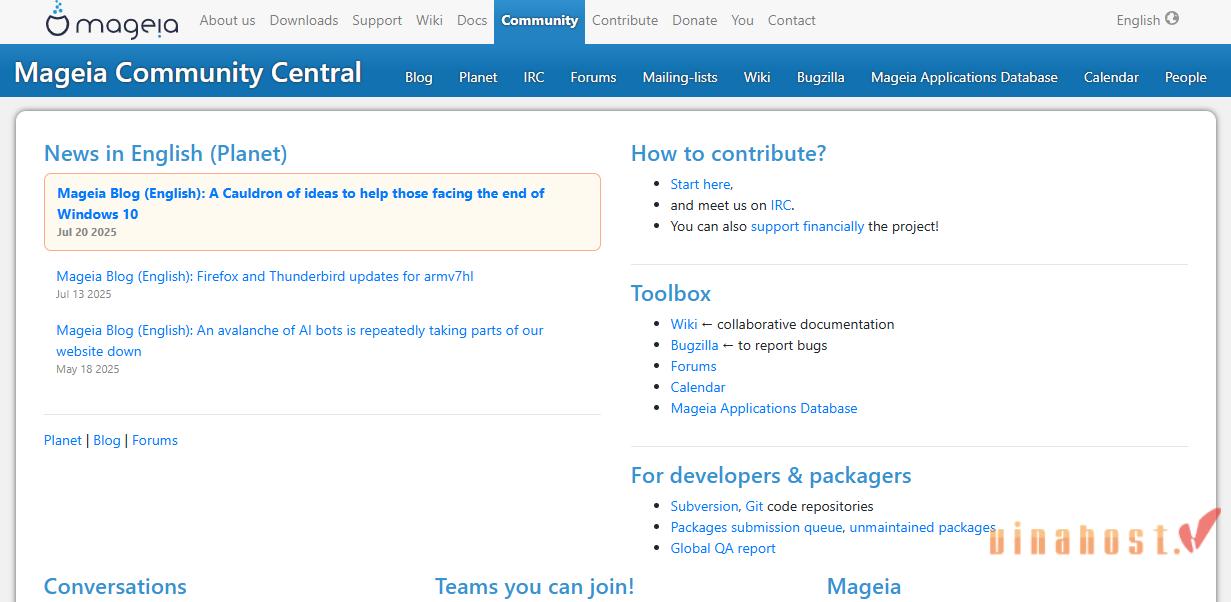Open Planet in the blue bar

478,77
